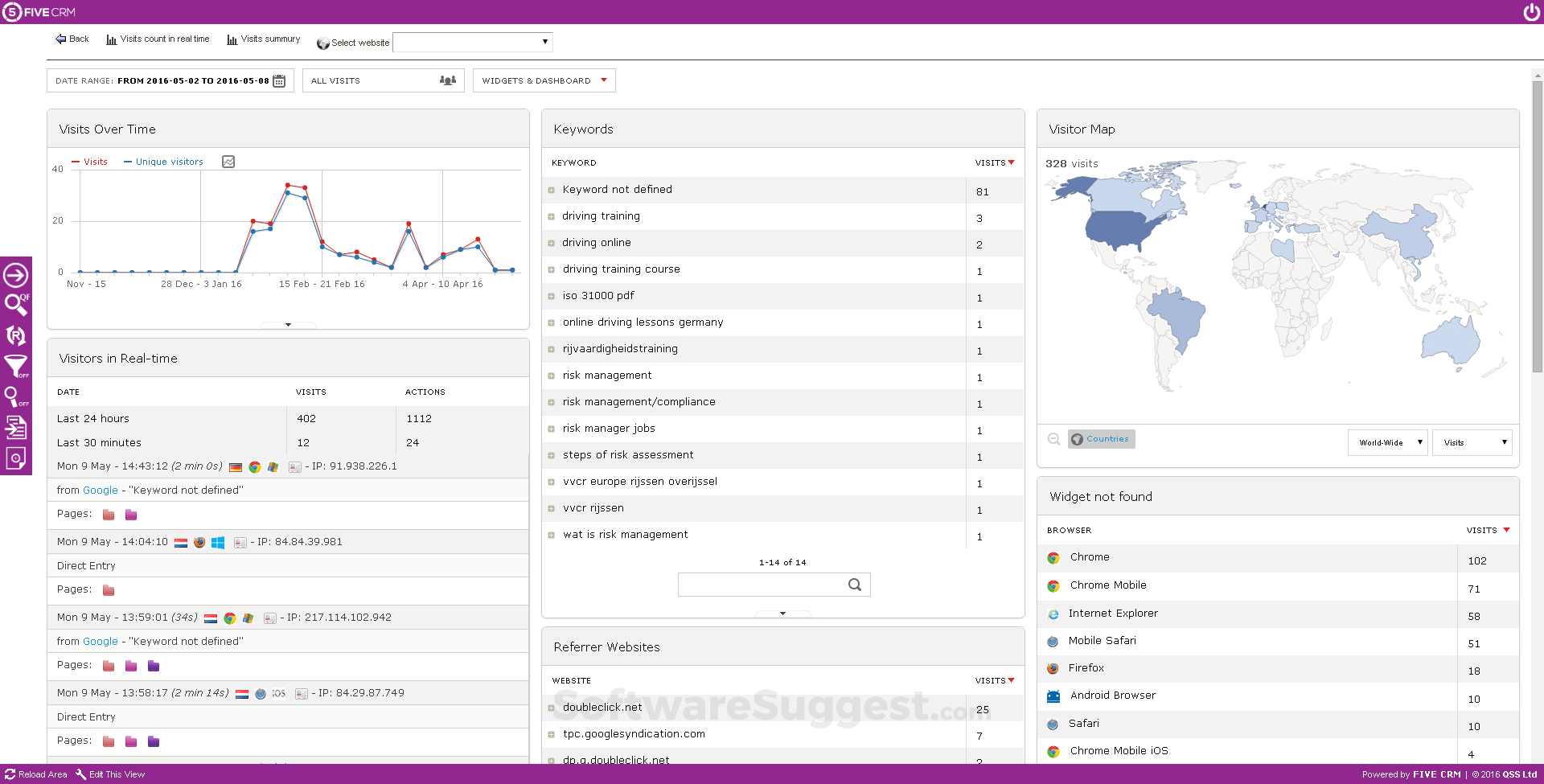Screen dimensions: 1544x784
Task: Click the add-widget page icon in sidebar
Action: tap(16, 458)
